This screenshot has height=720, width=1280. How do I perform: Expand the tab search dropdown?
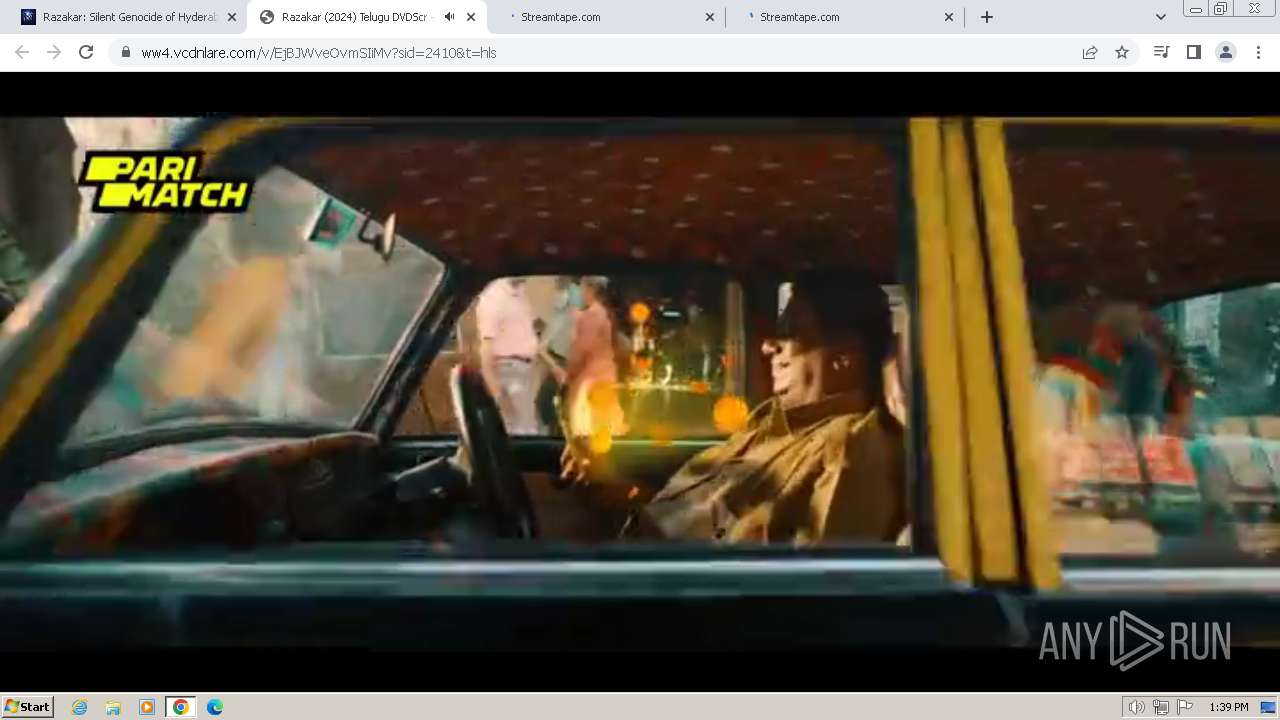[1160, 17]
